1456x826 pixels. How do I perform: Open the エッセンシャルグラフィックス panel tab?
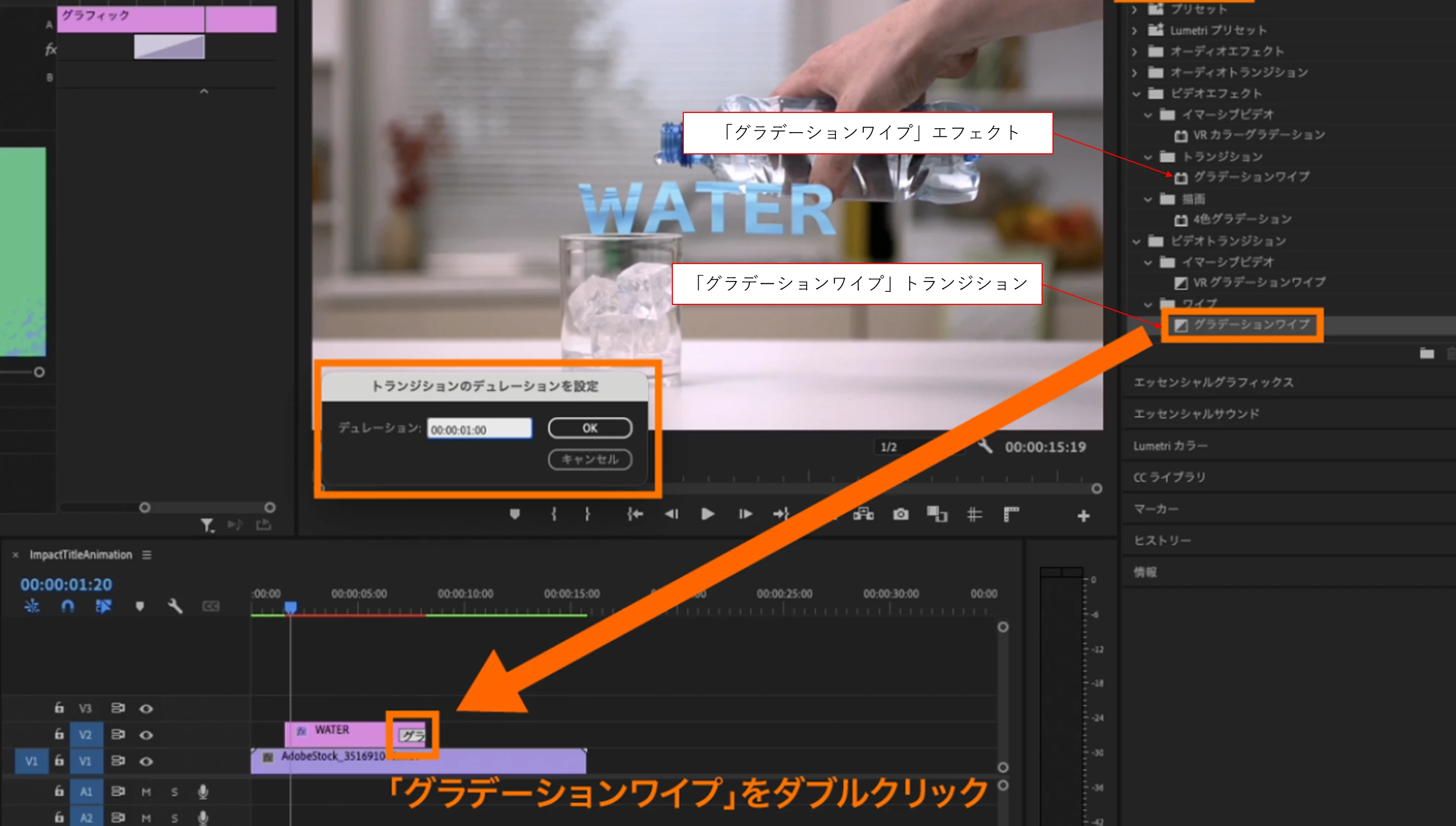(x=1213, y=382)
